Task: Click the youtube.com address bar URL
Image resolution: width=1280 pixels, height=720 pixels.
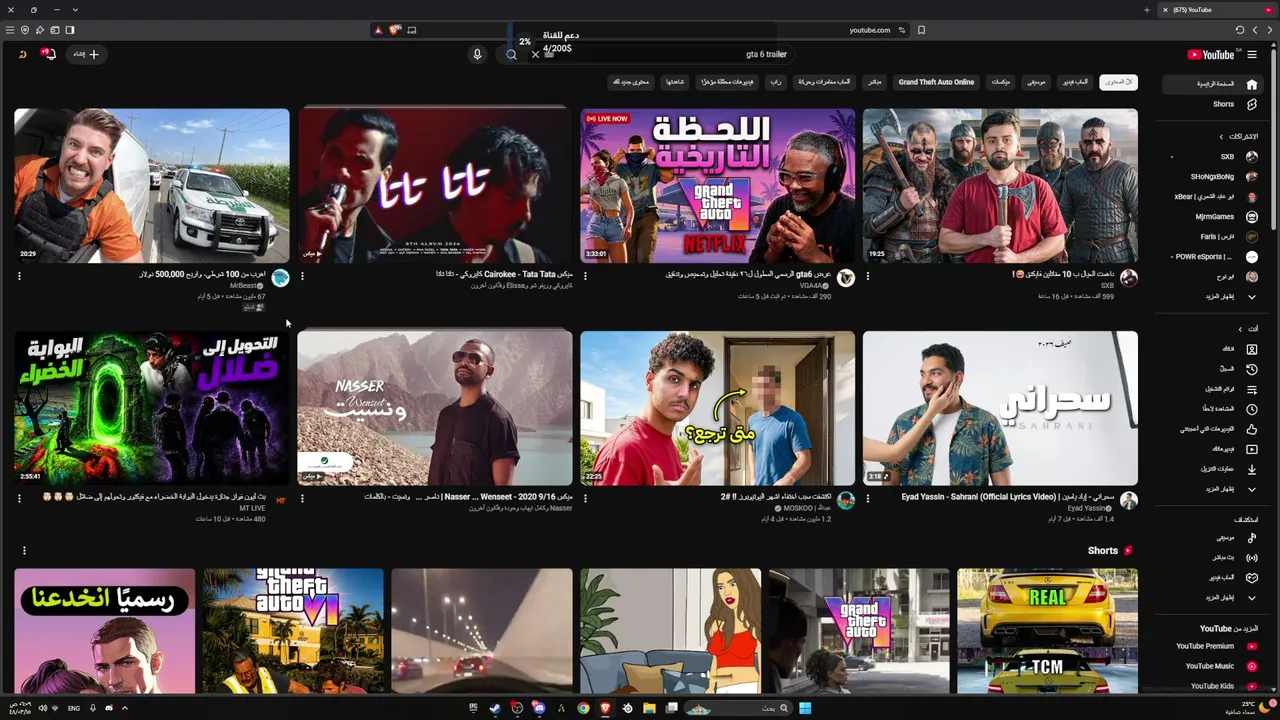Action: (x=869, y=30)
